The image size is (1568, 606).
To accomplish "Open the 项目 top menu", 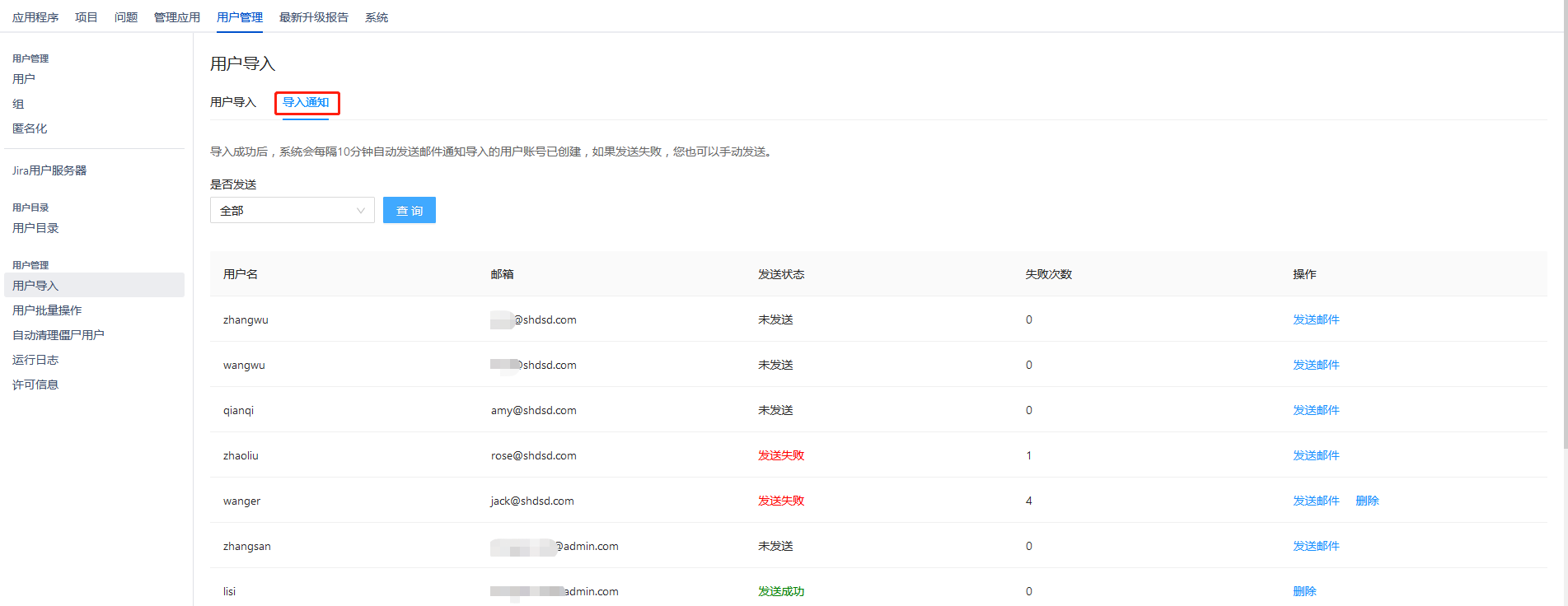I will coord(86,17).
